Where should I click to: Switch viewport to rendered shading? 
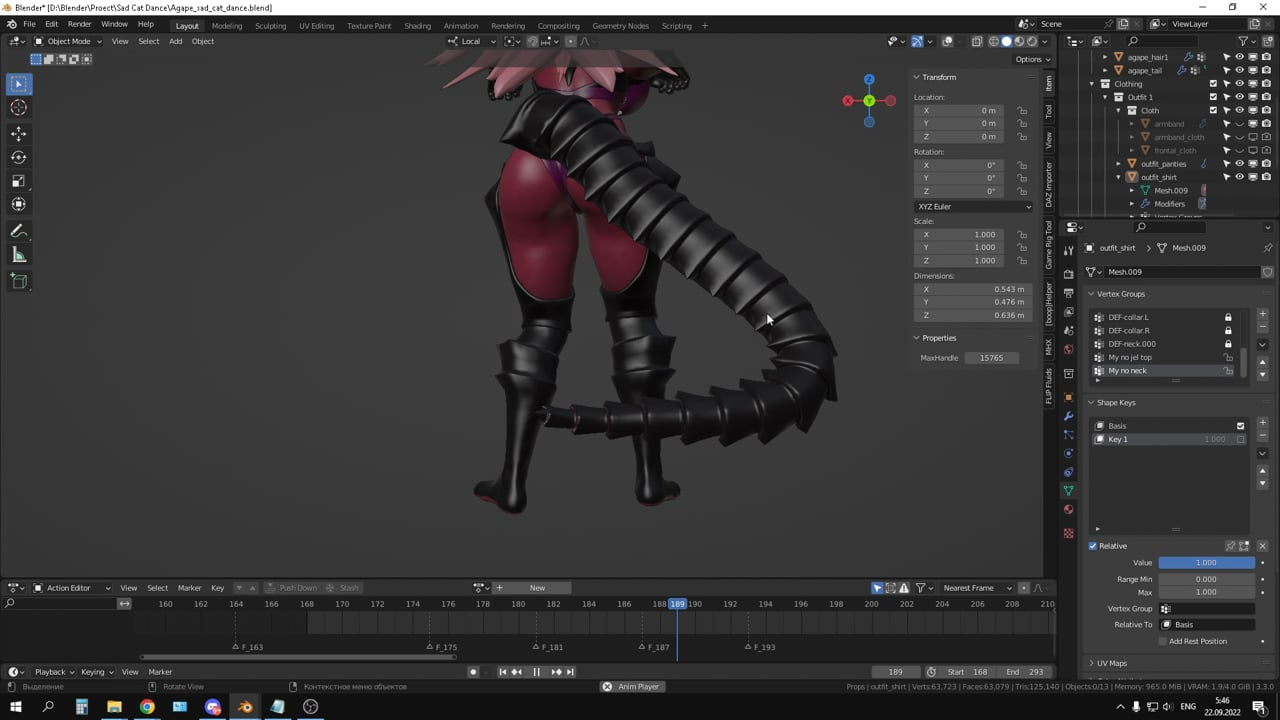1033,41
